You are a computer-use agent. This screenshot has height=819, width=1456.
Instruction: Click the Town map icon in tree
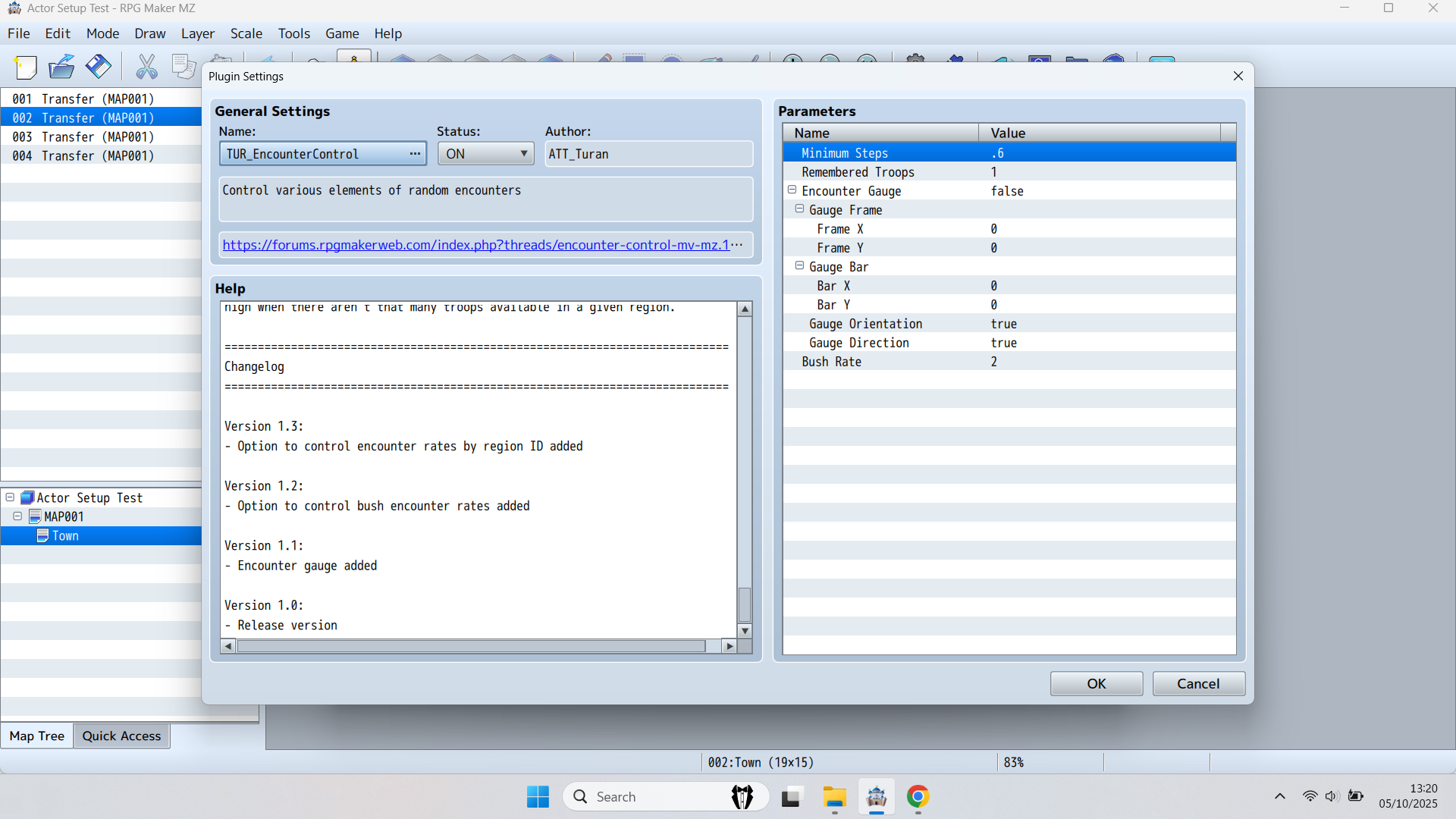pyautogui.click(x=42, y=535)
